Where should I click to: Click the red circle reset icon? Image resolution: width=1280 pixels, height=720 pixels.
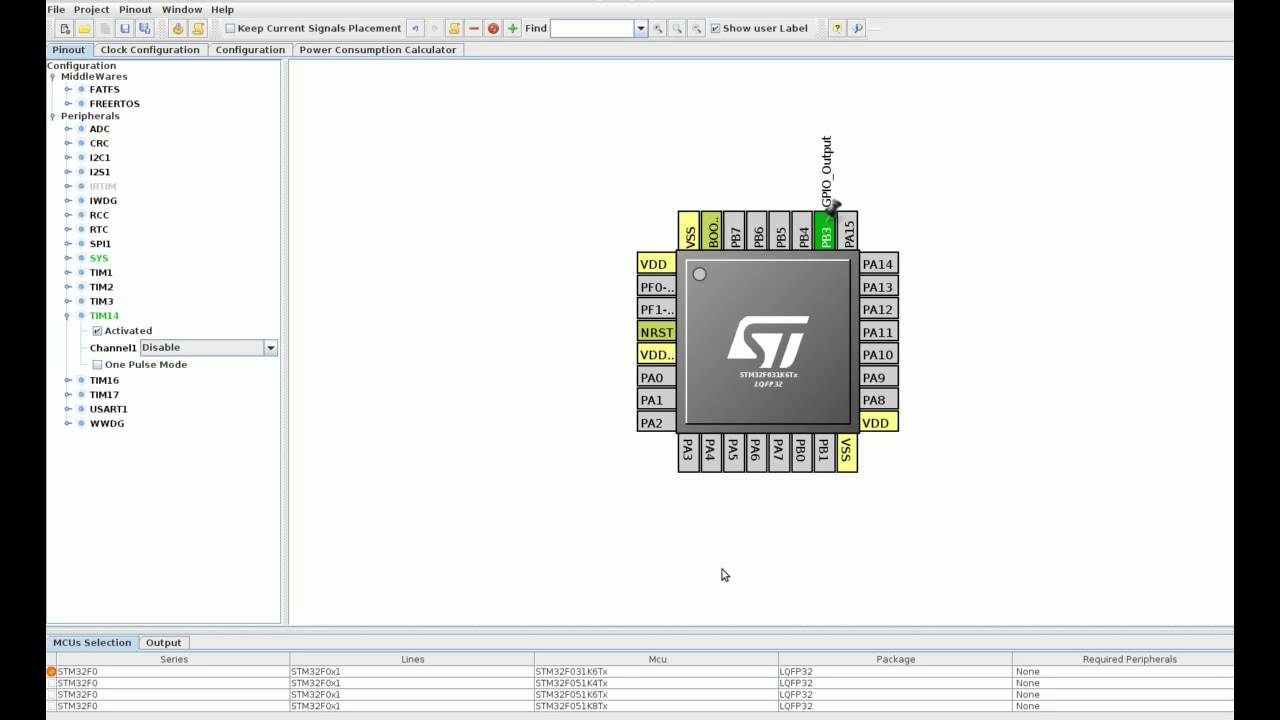click(x=493, y=28)
